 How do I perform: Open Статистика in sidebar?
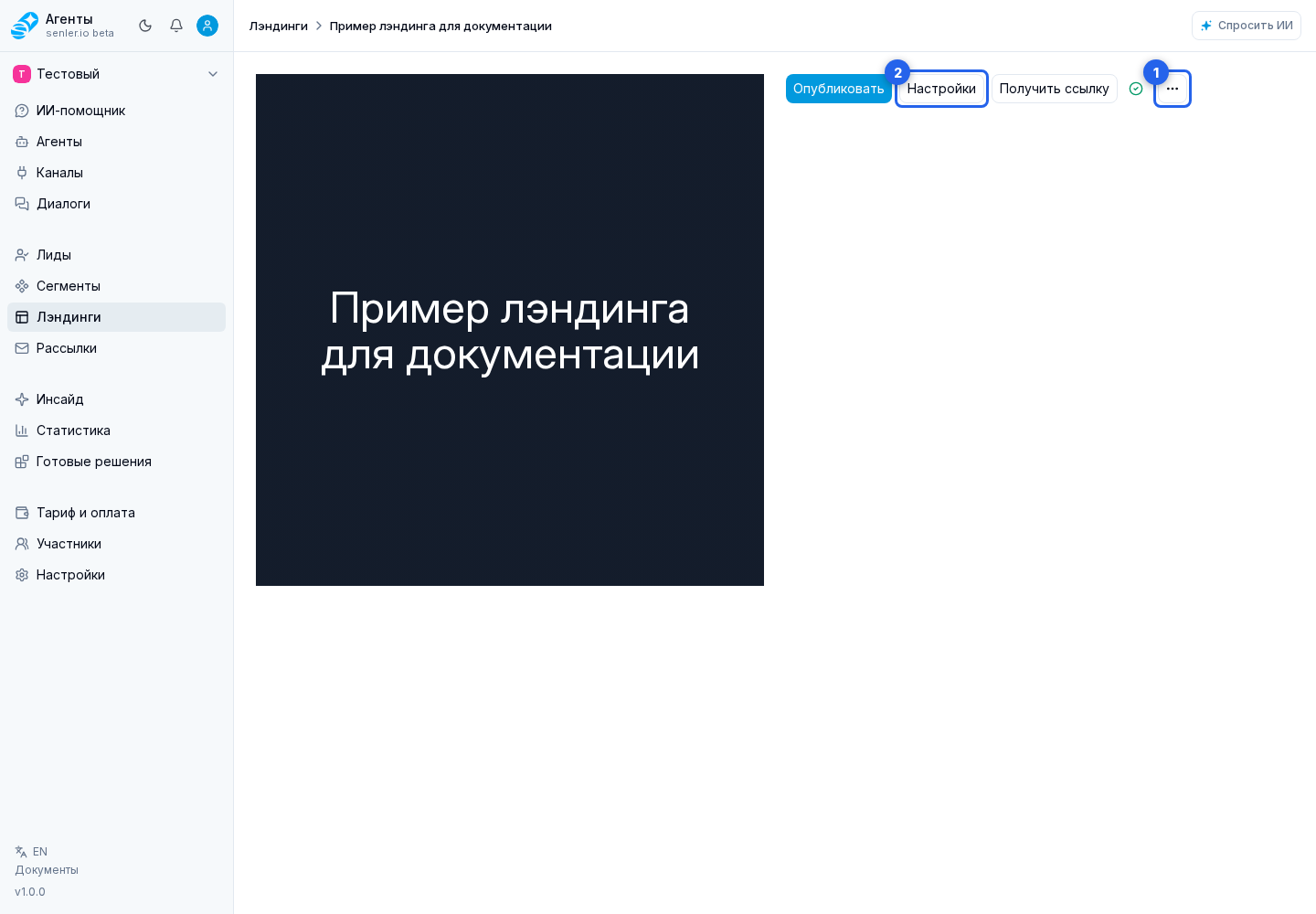116,430
